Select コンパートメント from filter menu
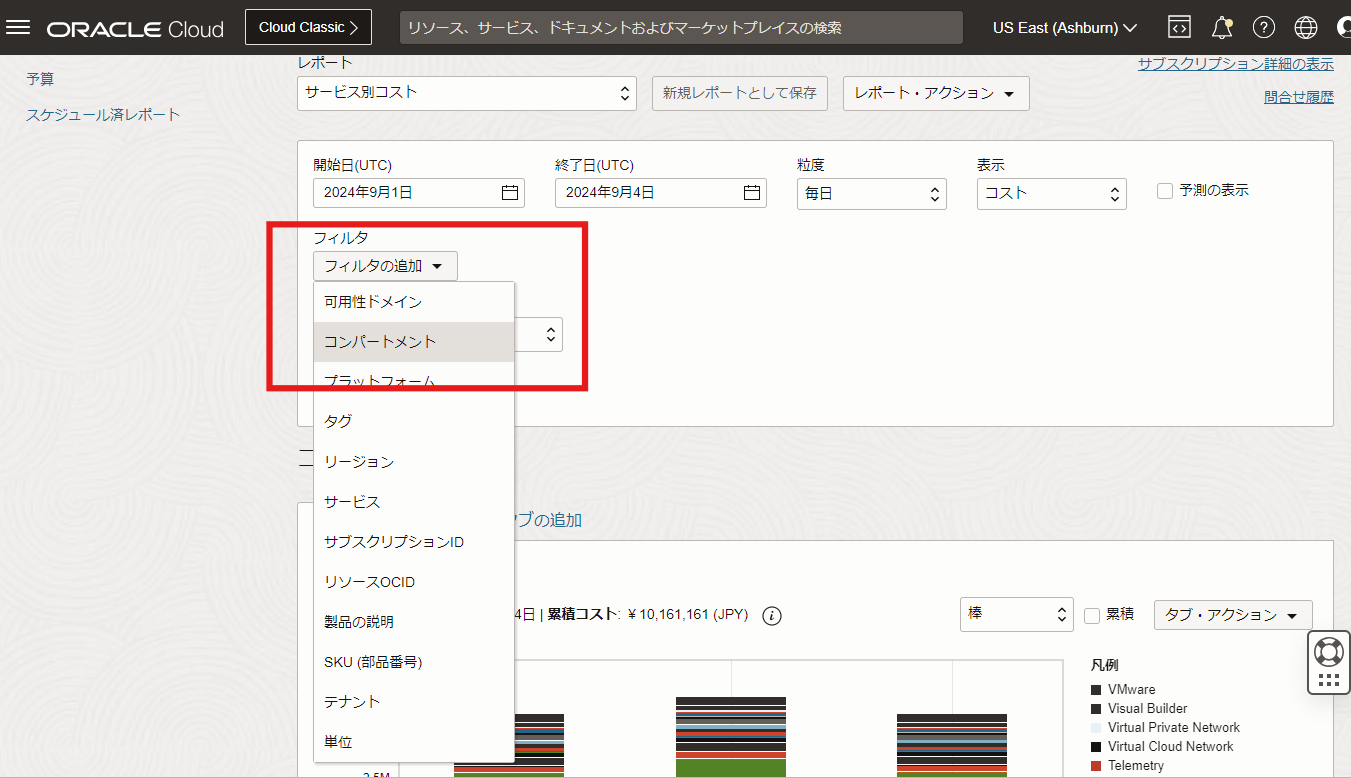The width and height of the screenshot is (1351, 778). coord(380,342)
